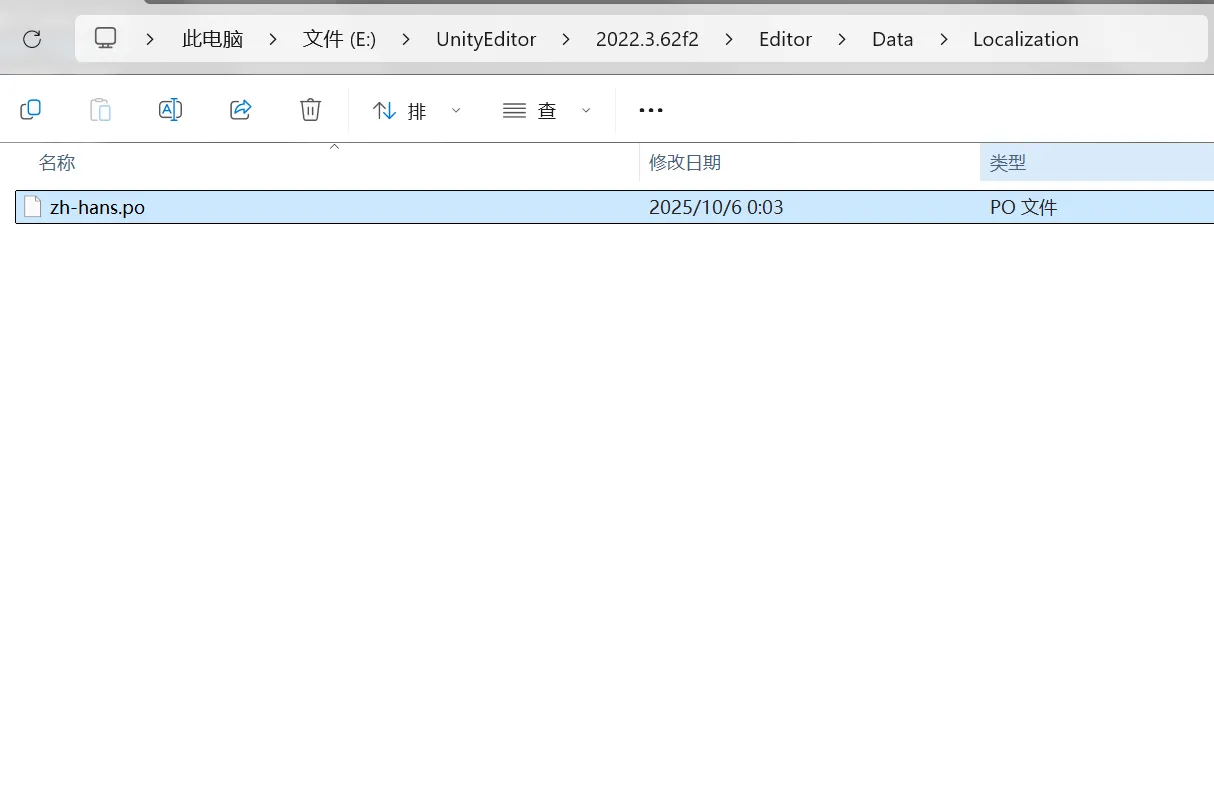Open the View (查) dropdown
This screenshot has height=801, width=1214.
point(546,111)
